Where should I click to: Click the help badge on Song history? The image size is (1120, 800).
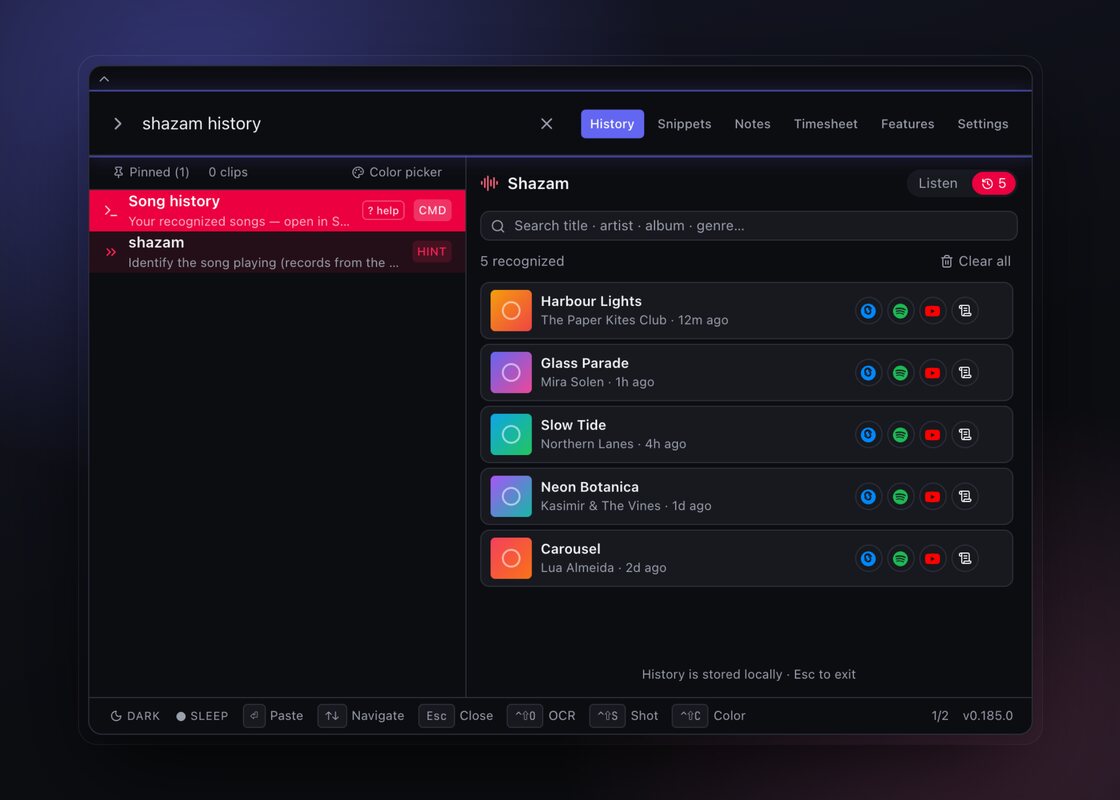coord(384,211)
